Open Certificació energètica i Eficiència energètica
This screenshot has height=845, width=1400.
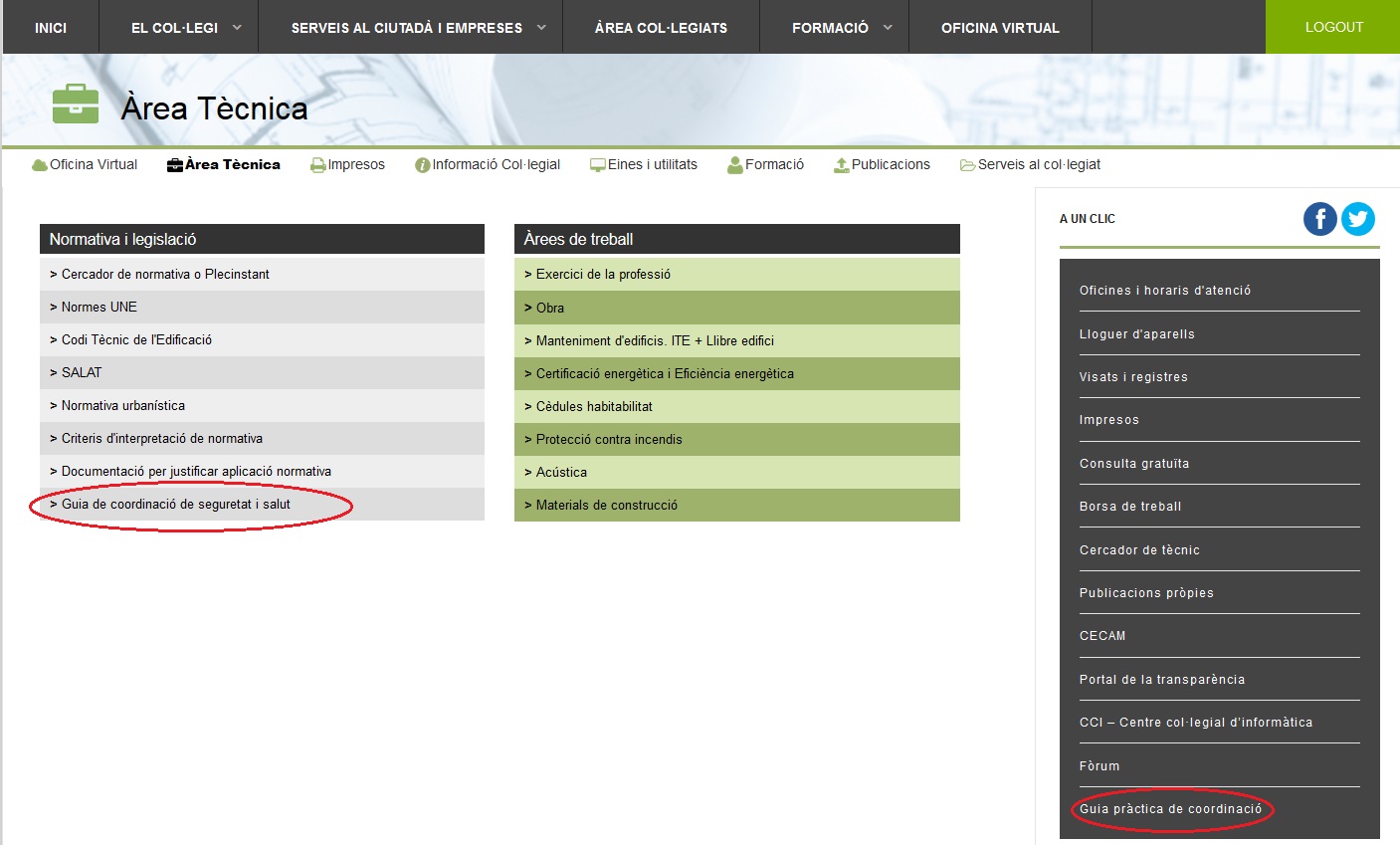click(x=737, y=373)
